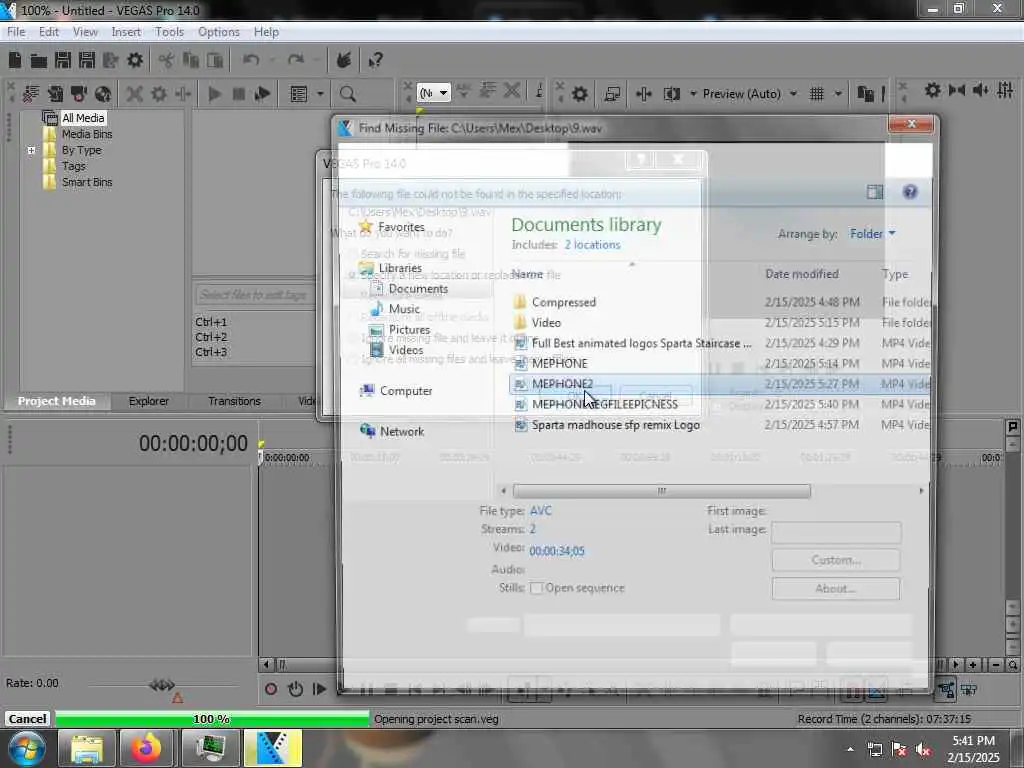
Task: Click the Search media magnifier icon
Action: point(347,94)
